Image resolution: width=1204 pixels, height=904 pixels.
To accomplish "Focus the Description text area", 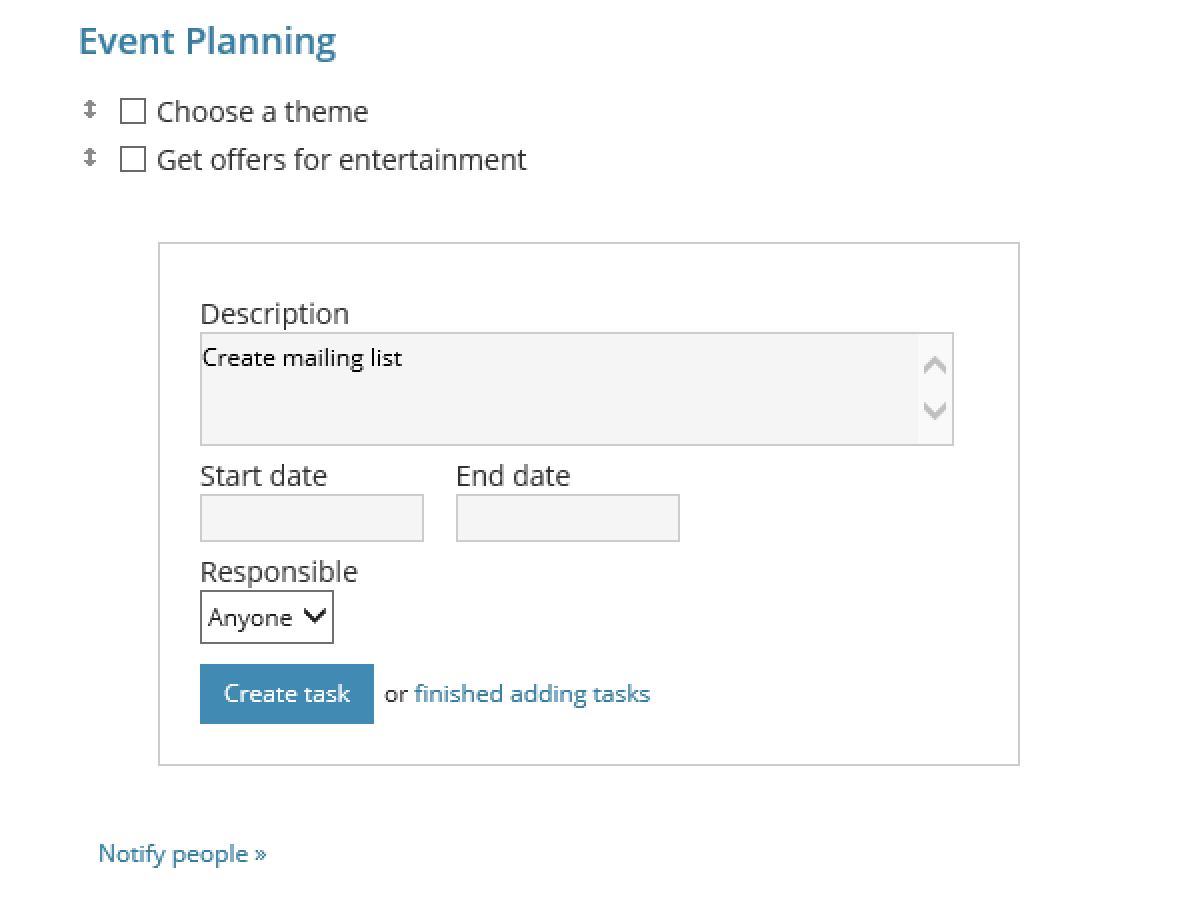I will coord(558,389).
